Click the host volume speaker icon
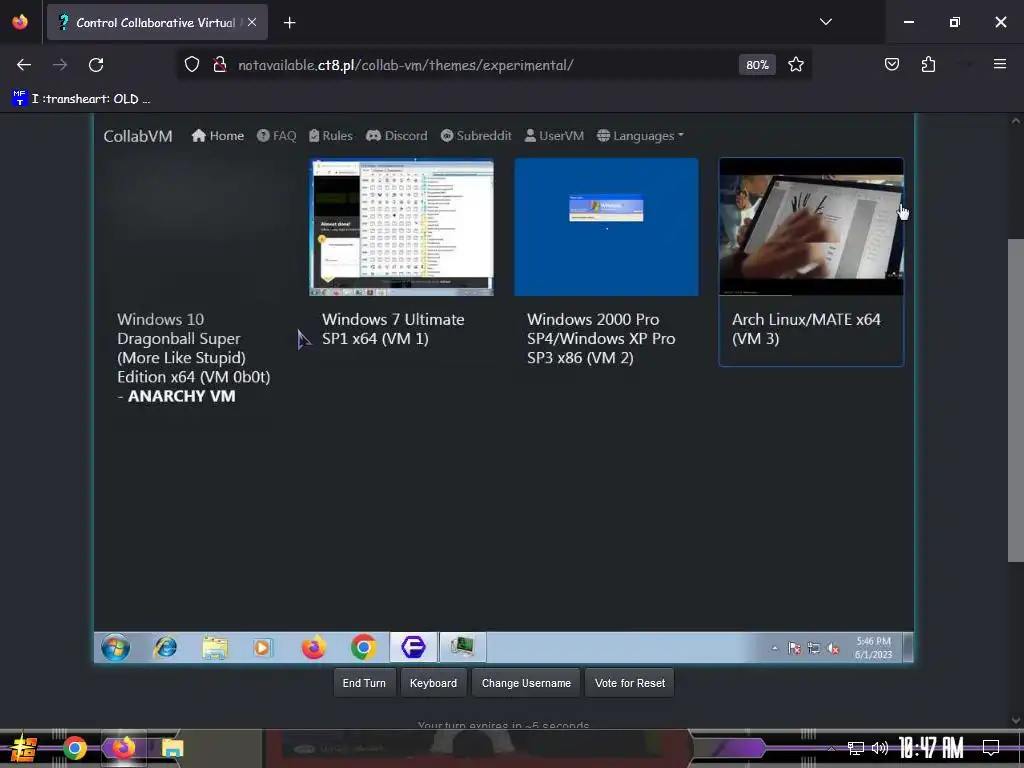1024x768 pixels. coord(880,748)
